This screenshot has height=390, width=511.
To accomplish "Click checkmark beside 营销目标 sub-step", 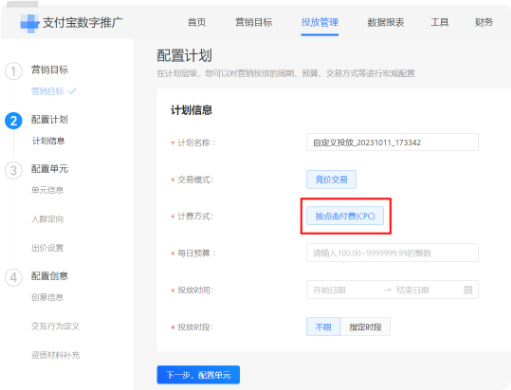I will [72, 91].
